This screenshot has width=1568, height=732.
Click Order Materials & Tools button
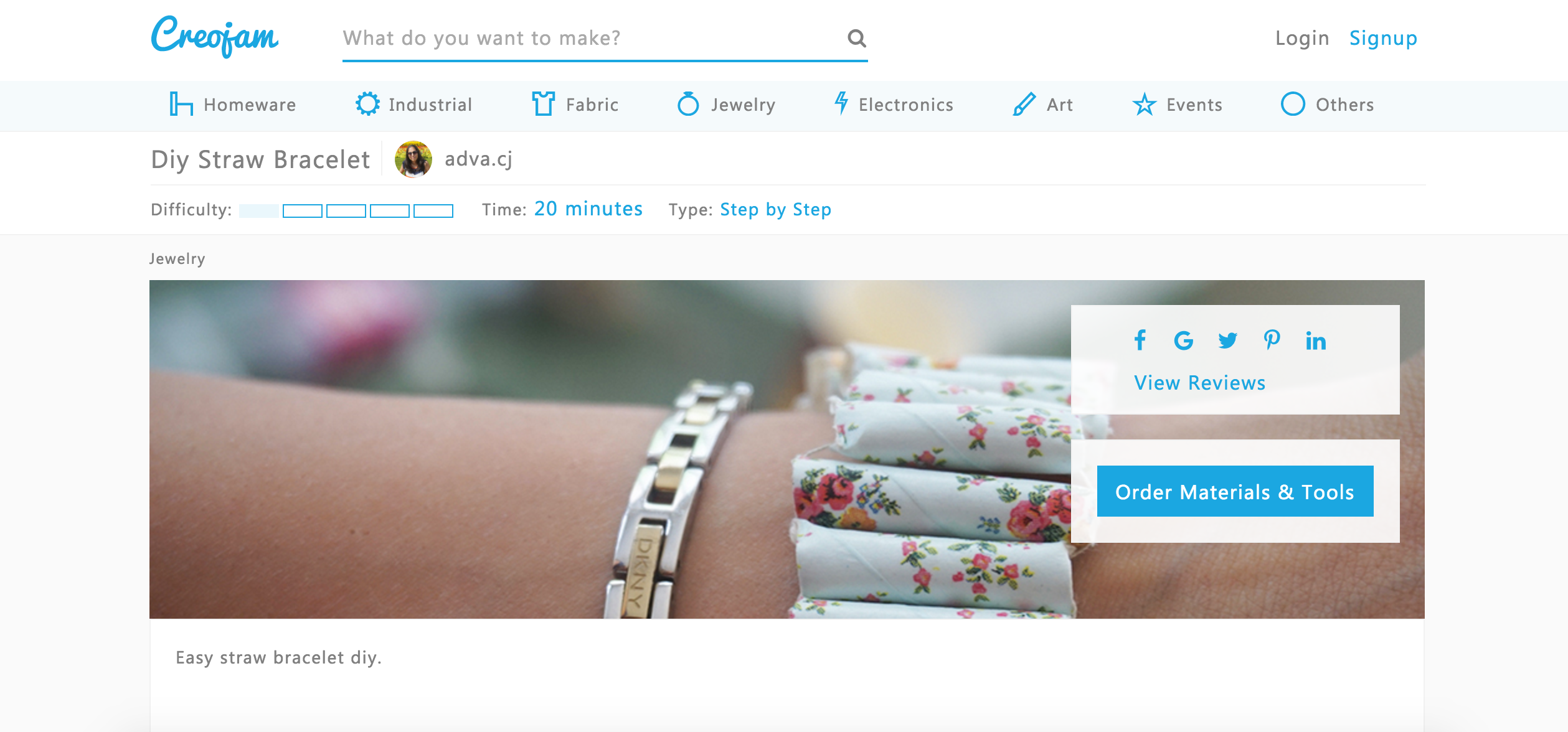click(1235, 491)
